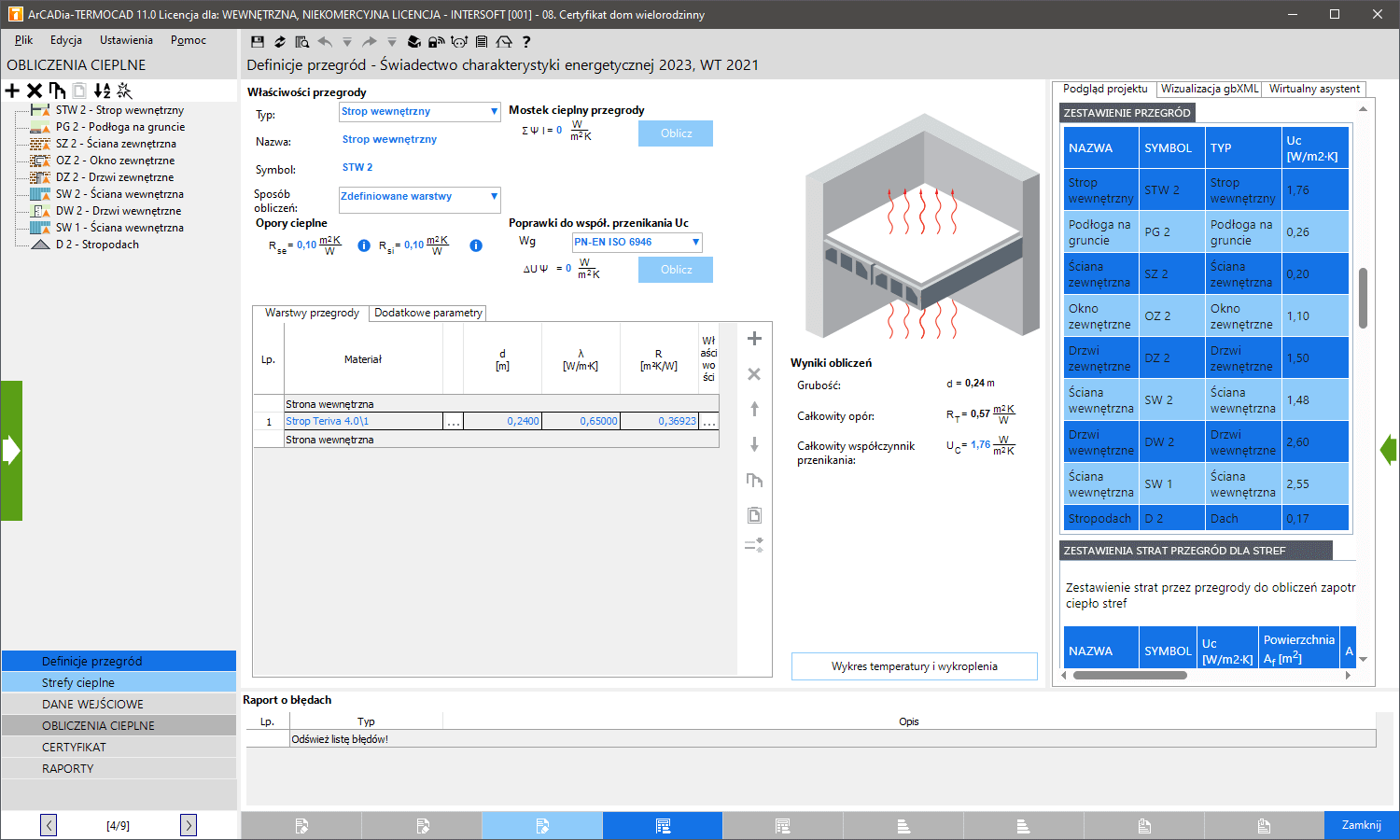Image resolution: width=1400 pixels, height=840 pixels.
Task: Click Oblicz under Poprawki do współ. przenikania
Action: click(x=676, y=270)
